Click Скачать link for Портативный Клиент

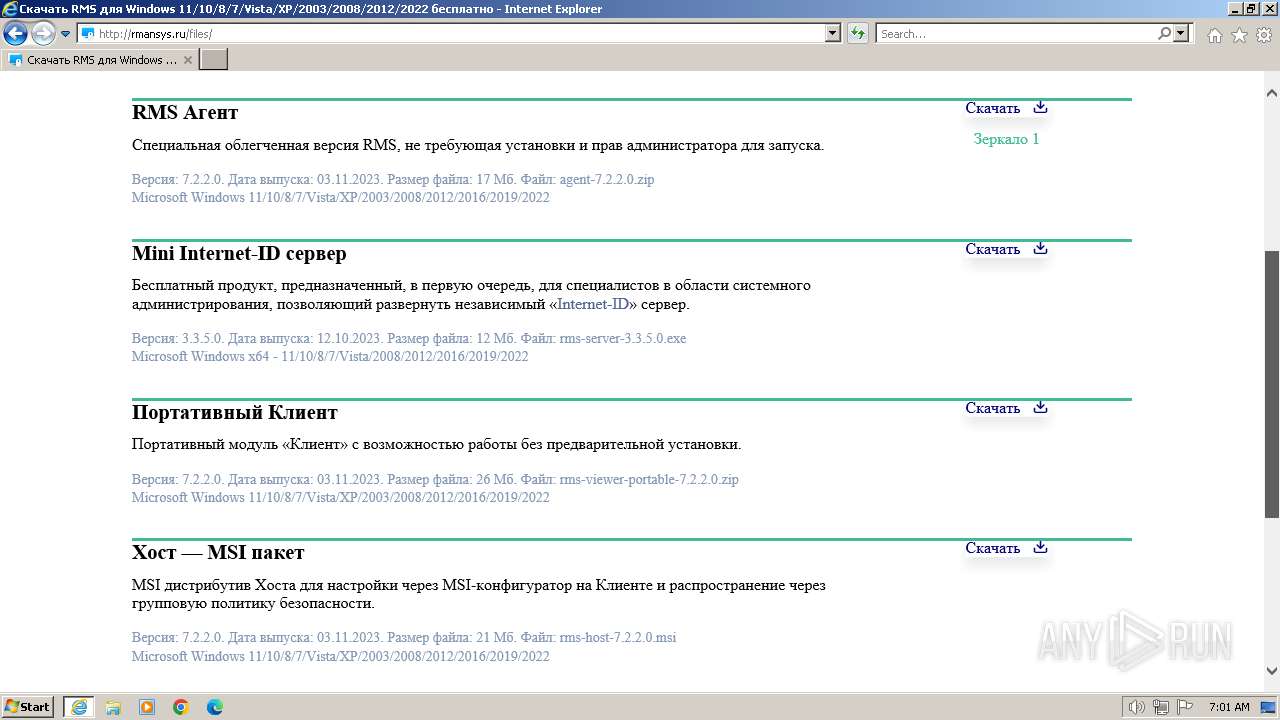point(992,408)
